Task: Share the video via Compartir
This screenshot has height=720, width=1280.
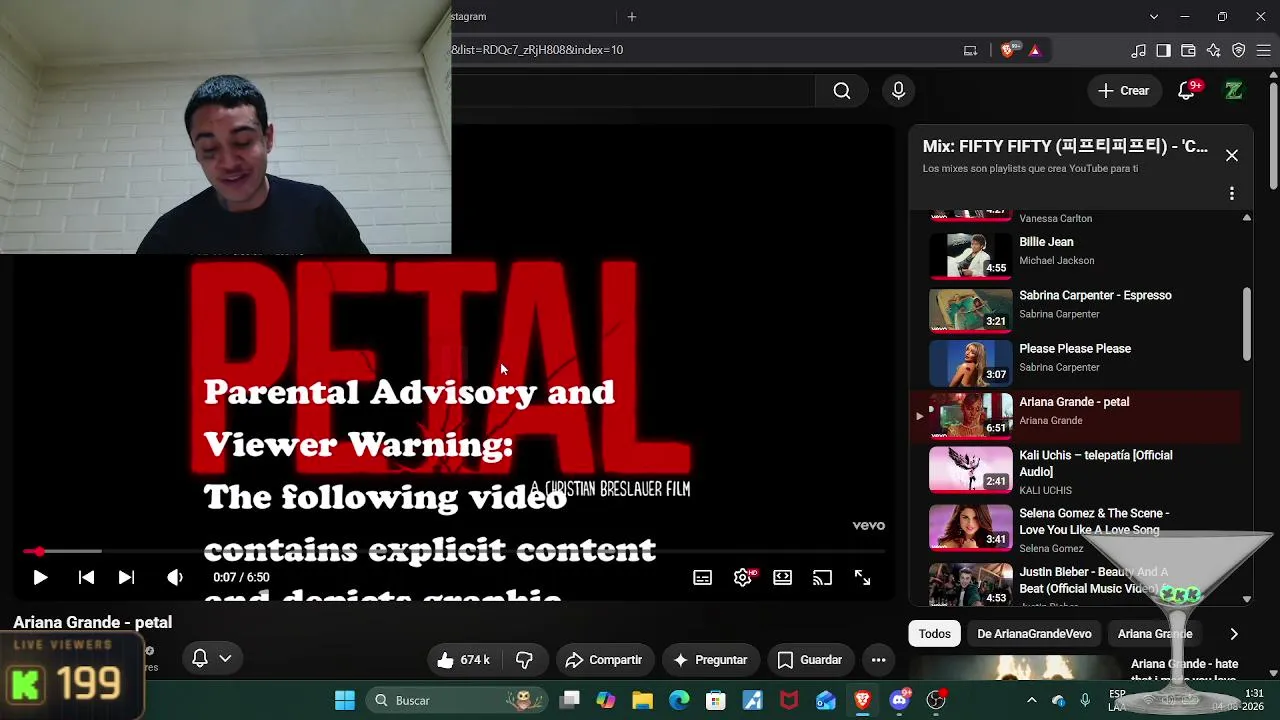Action: [x=604, y=660]
